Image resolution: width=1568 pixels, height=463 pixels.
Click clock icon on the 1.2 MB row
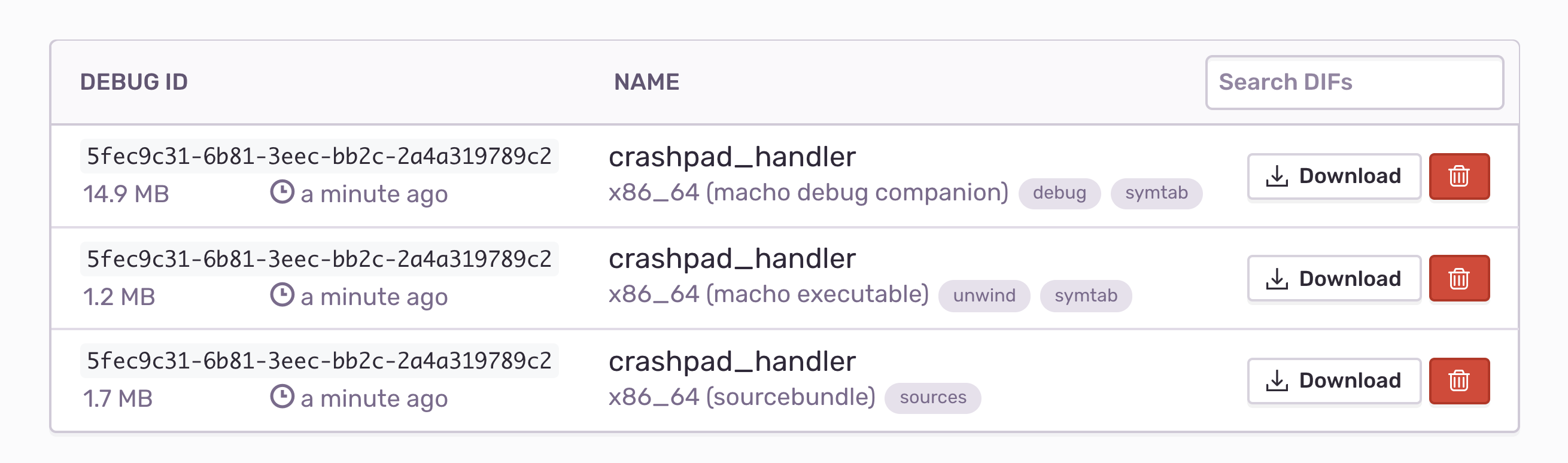point(282,294)
